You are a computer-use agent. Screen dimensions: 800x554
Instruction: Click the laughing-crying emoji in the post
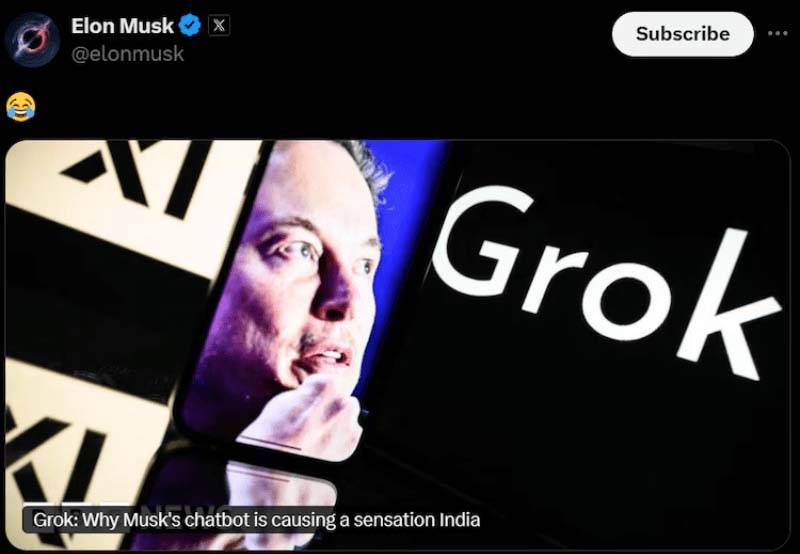coord(21,107)
